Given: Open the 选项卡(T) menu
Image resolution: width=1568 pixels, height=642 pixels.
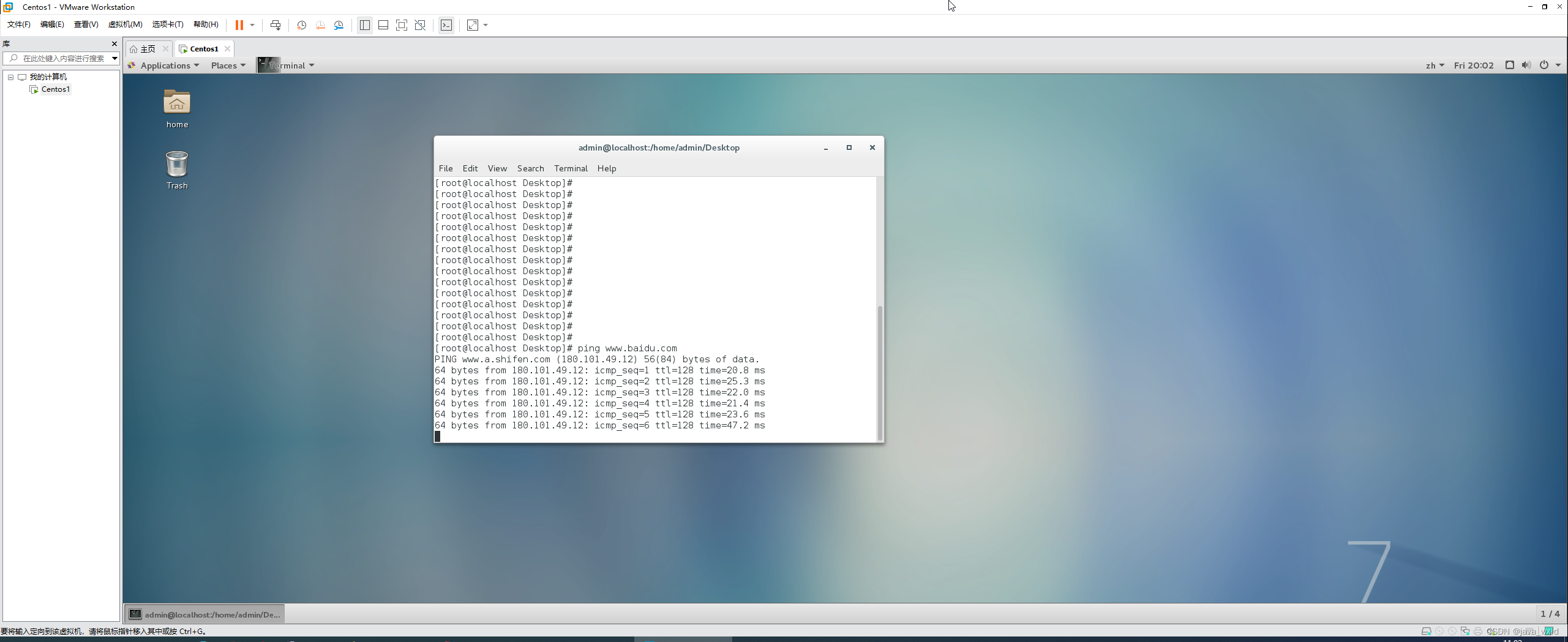Looking at the screenshot, I should point(168,24).
